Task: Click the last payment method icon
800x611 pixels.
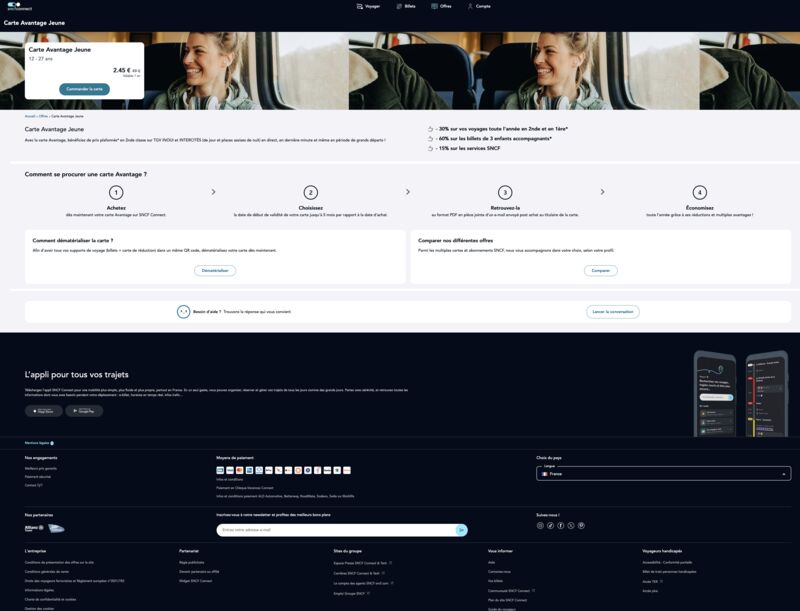Action: [347, 470]
